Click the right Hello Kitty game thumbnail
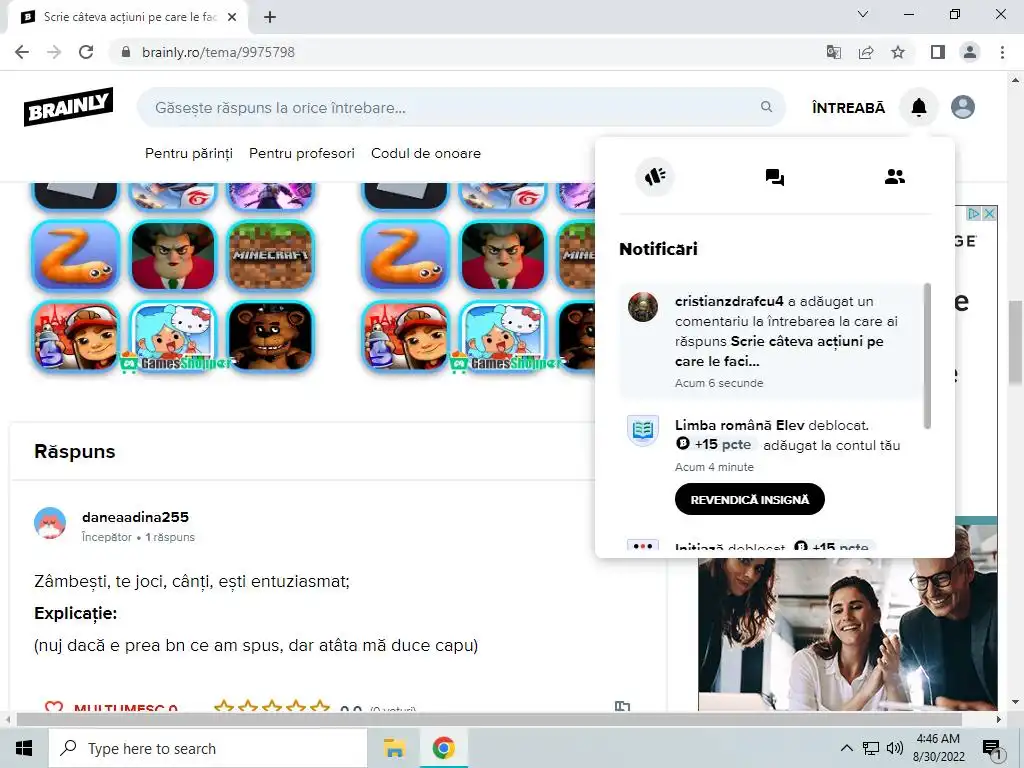The height and width of the screenshot is (768, 1024). [x=502, y=336]
